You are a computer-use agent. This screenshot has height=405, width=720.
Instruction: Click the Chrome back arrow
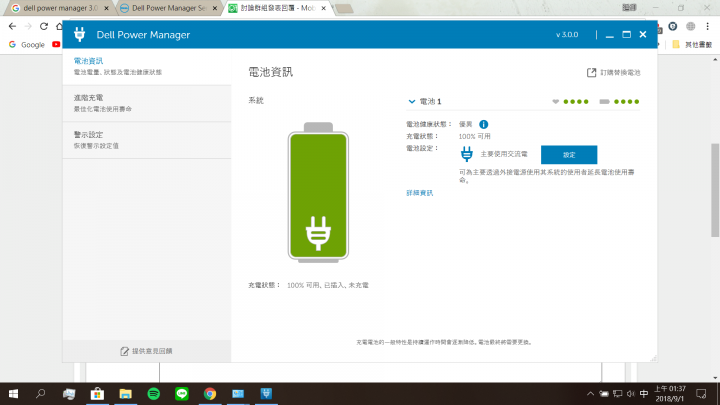coord(12,26)
